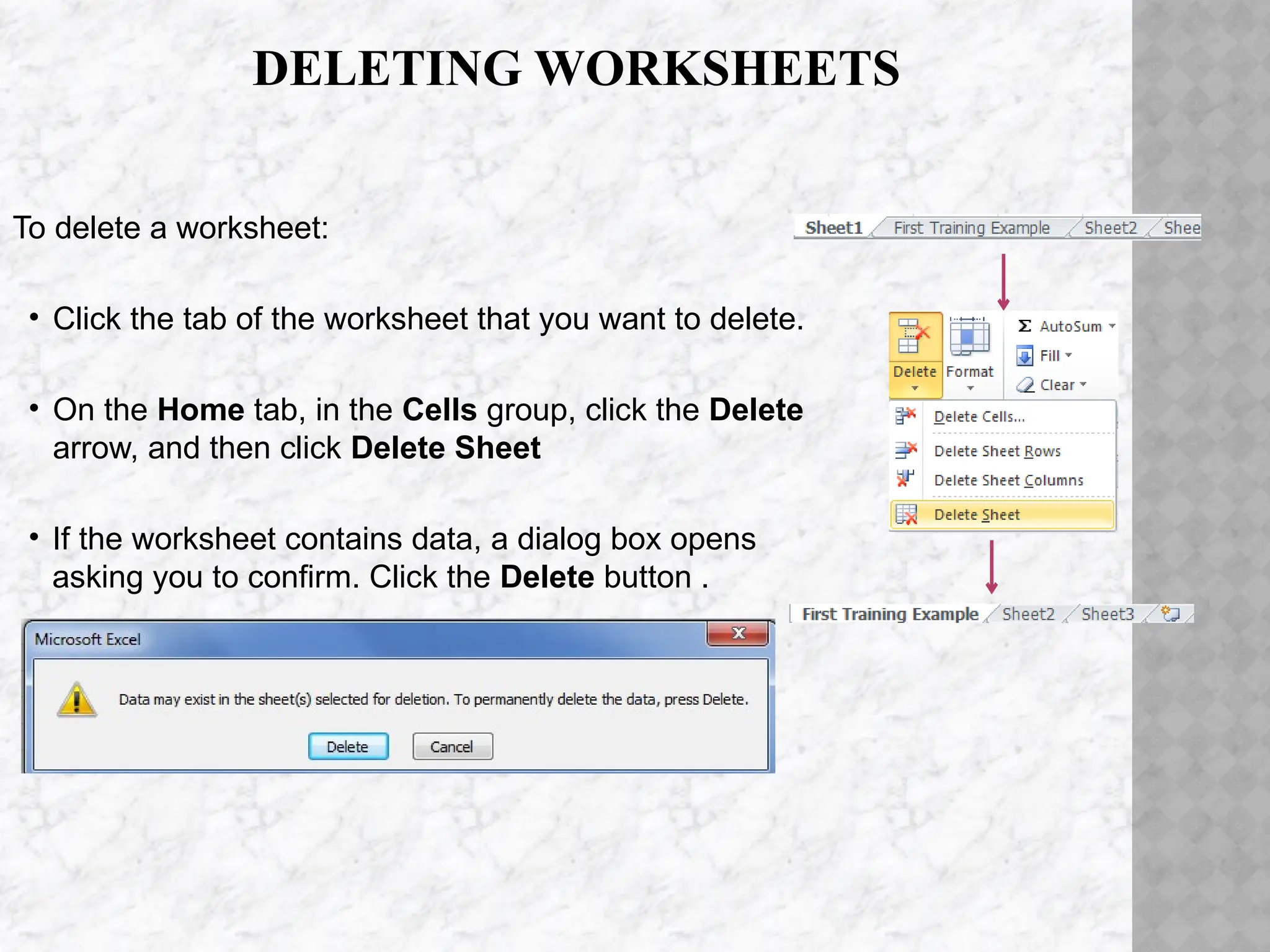1270x952 pixels.
Task: Expand the AutoSum dropdown arrow
Action: click(1112, 326)
